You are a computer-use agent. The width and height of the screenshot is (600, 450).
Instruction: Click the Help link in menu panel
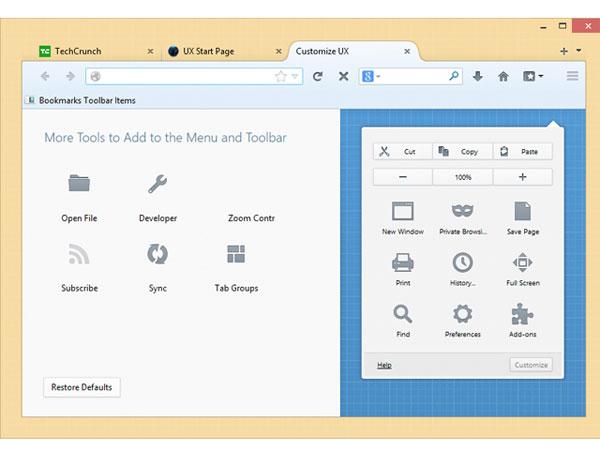tap(384, 365)
